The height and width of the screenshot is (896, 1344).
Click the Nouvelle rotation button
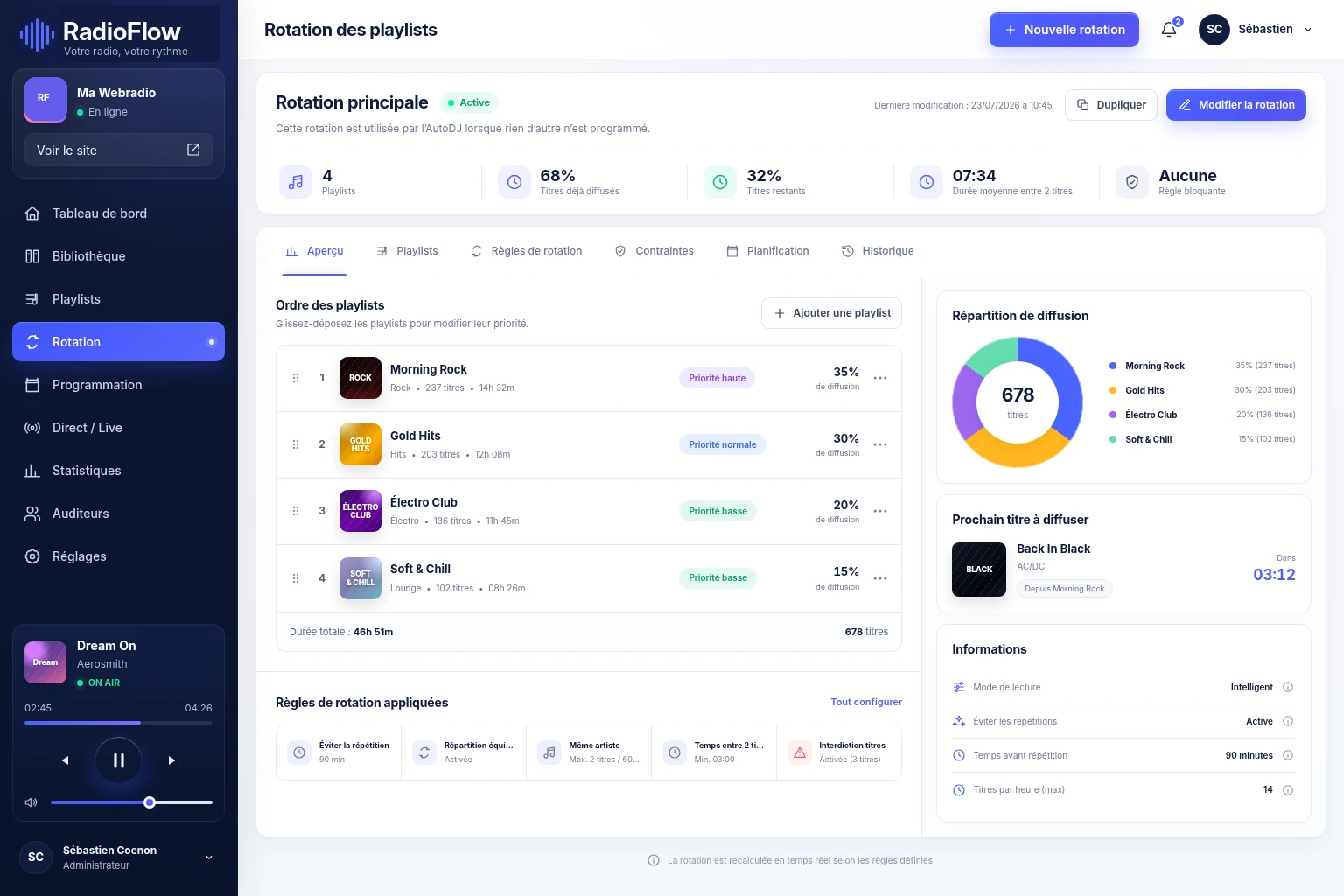tap(1064, 30)
